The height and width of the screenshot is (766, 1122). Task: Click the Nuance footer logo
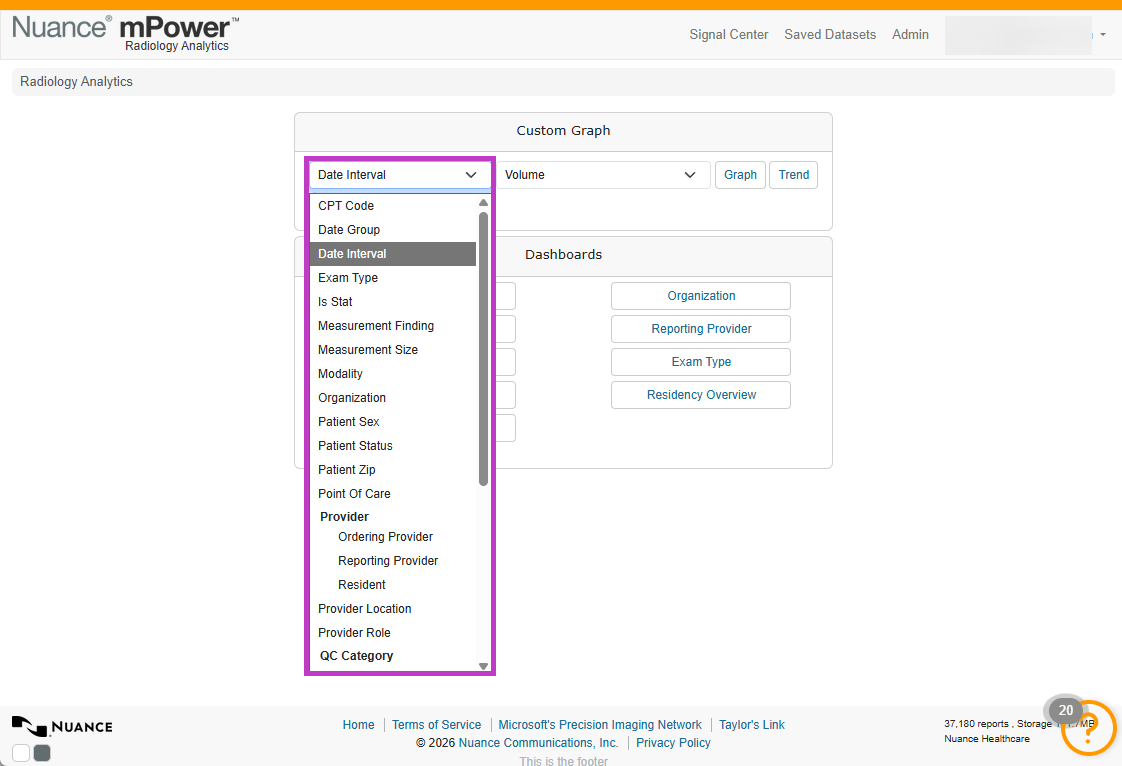[x=62, y=726]
